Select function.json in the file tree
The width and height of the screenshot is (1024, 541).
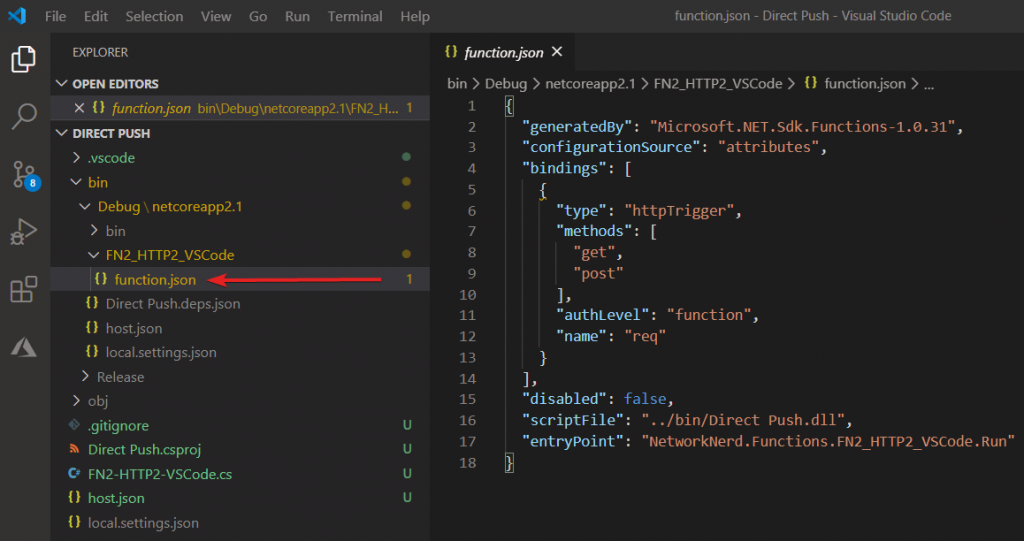tap(240, 280)
